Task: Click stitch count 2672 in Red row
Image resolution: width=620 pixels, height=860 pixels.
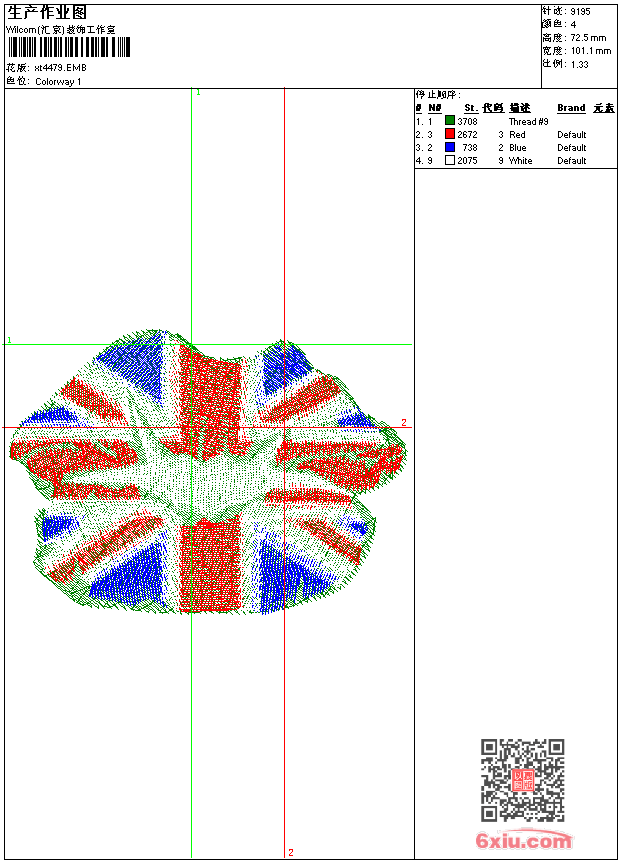Action: (467, 135)
